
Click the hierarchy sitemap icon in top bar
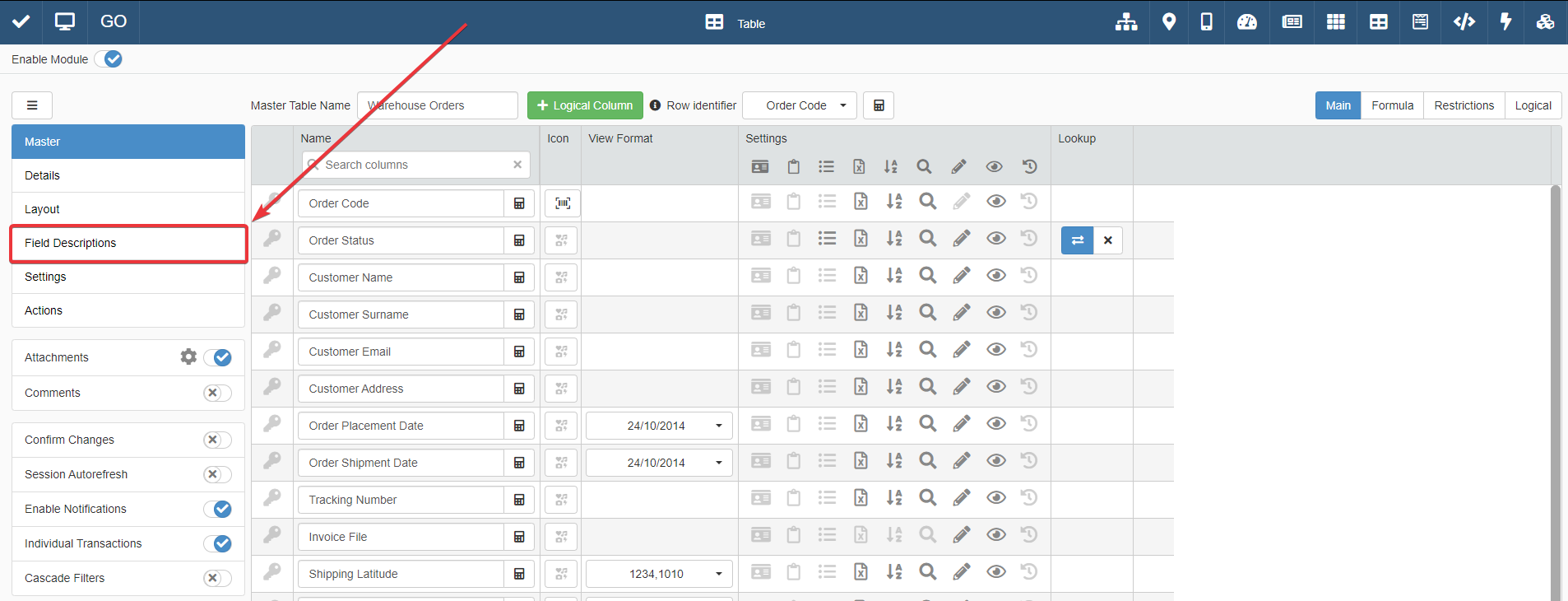(x=1126, y=22)
